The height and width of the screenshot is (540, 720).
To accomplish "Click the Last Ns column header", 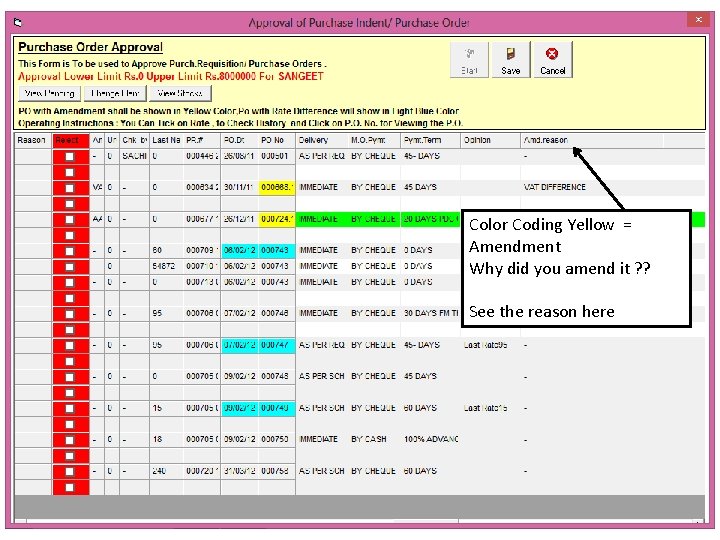I will coord(166,140).
